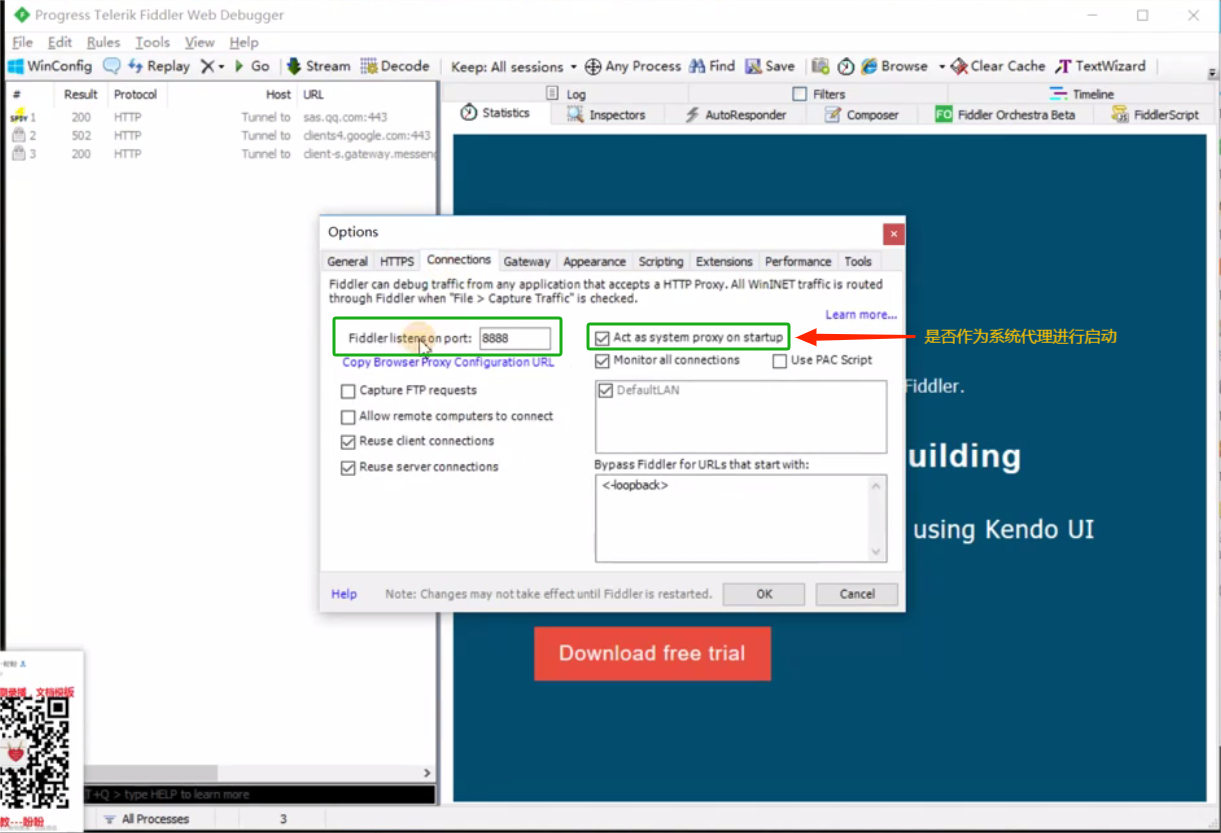This screenshot has height=833, width=1221.
Task: Select session 1 sas.qq.com:443
Action: point(221,117)
